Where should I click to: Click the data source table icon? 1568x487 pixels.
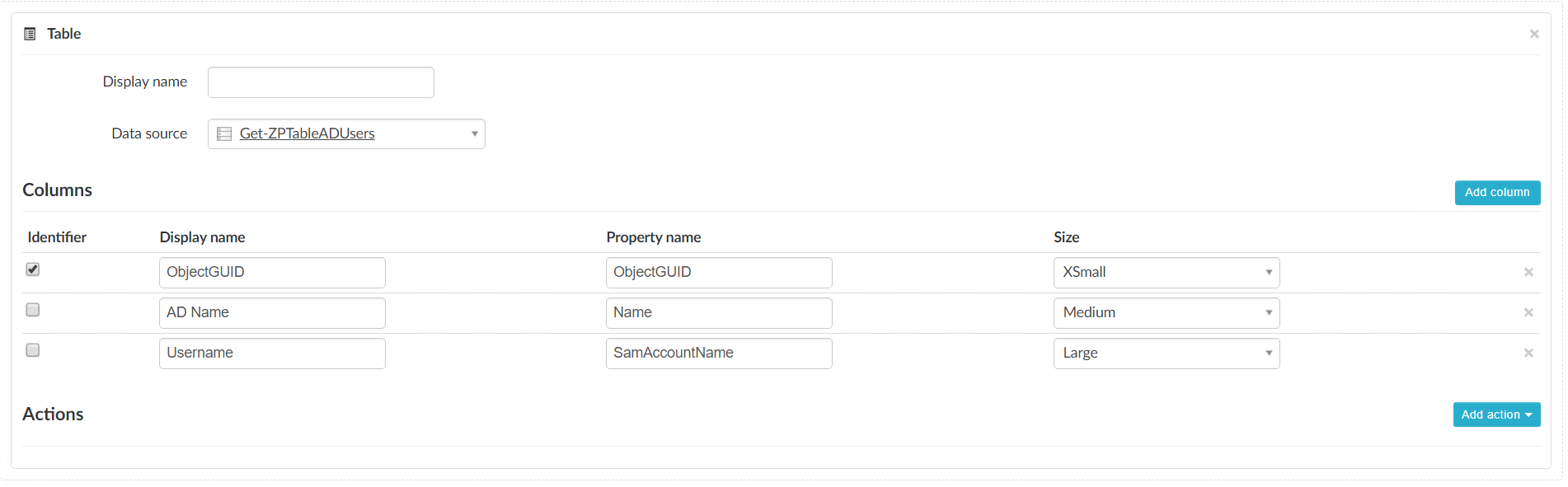pos(224,133)
